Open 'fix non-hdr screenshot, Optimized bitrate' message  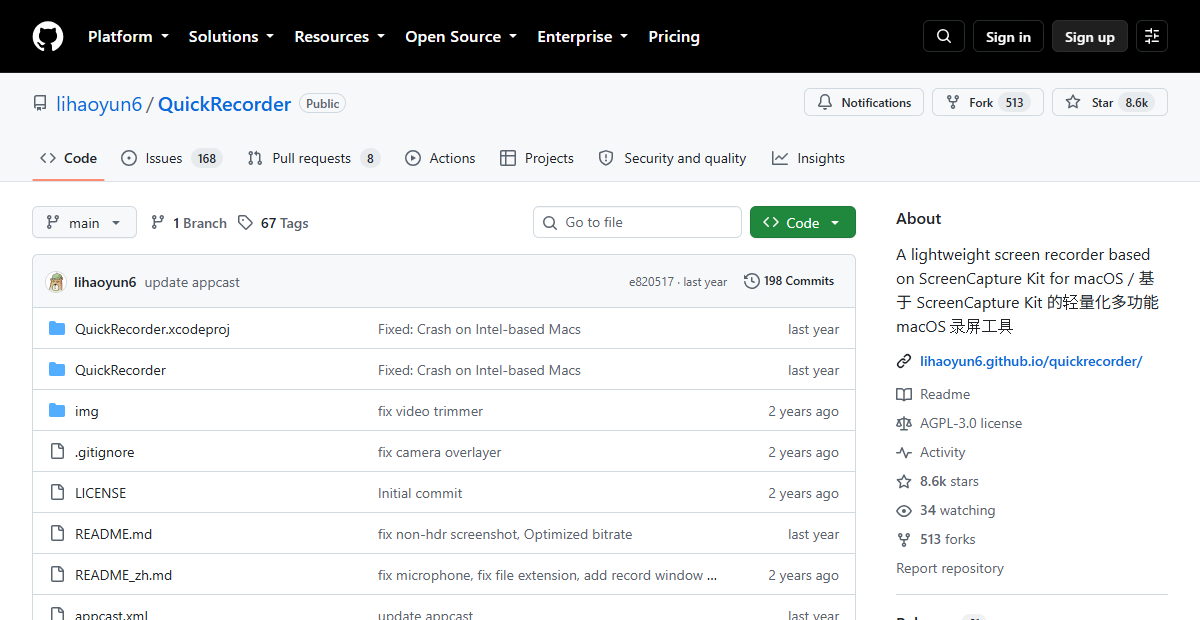click(505, 534)
